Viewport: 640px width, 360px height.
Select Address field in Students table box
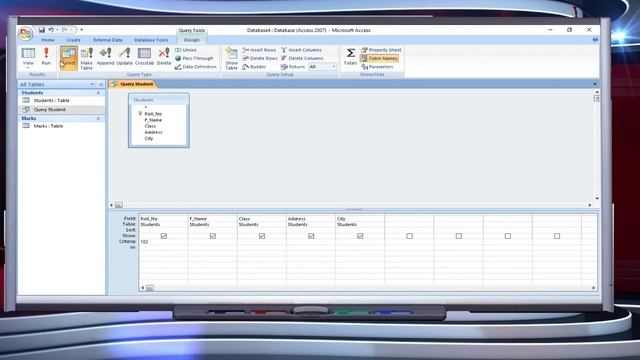[153, 132]
